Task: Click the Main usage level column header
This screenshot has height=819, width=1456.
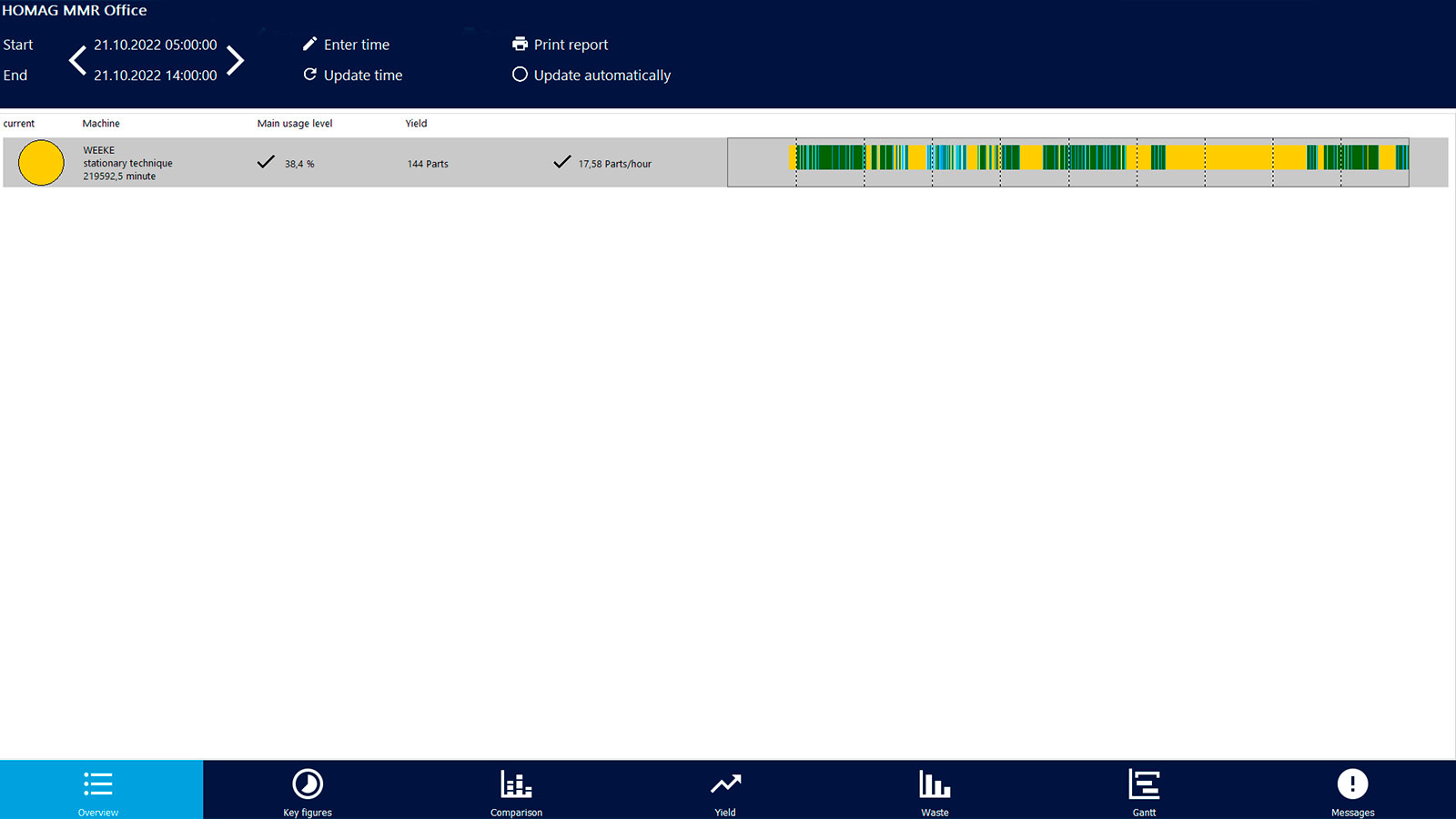Action: coord(295,123)
